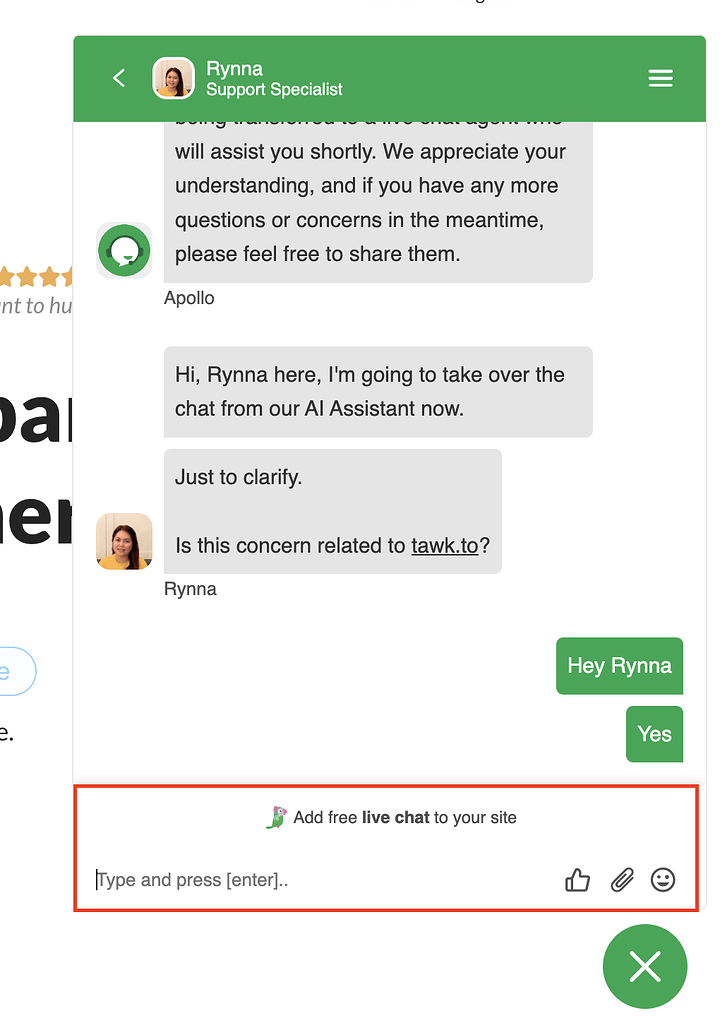This screenshot has width=720, height=1023.
Task: Send a thumbs up rating
Action: (x=577, y=879)
